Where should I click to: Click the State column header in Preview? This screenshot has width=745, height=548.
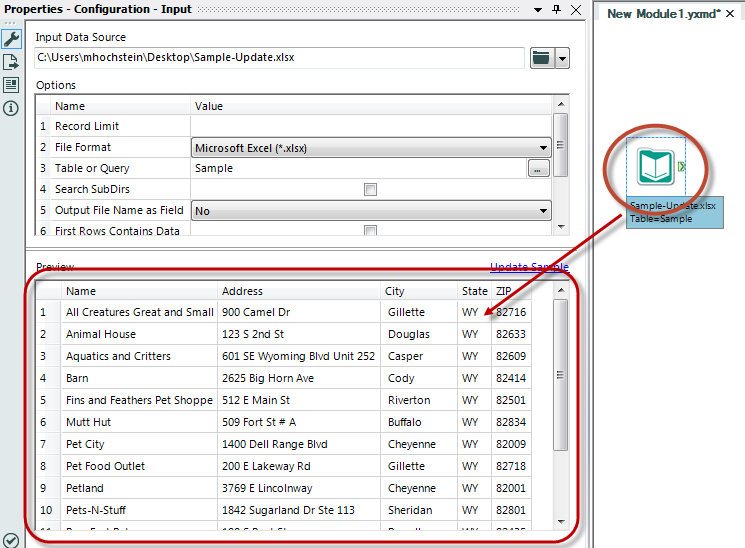(x=474, y=291)
